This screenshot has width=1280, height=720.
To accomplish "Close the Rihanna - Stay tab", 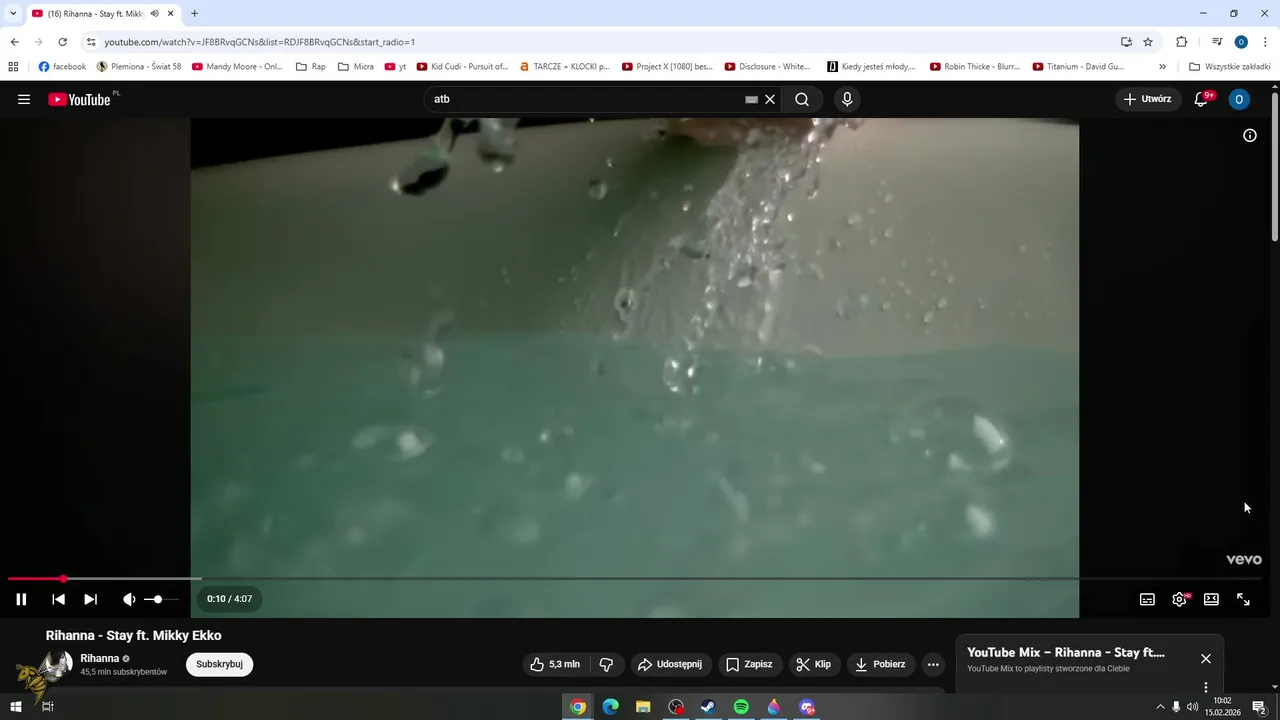I will [171, 13].
